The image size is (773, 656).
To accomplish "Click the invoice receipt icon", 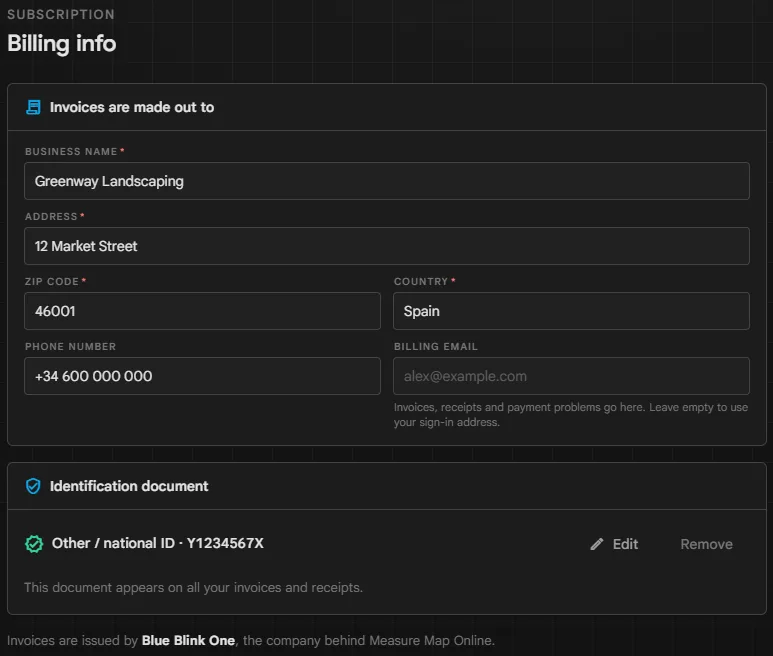I will click(34, 107).
